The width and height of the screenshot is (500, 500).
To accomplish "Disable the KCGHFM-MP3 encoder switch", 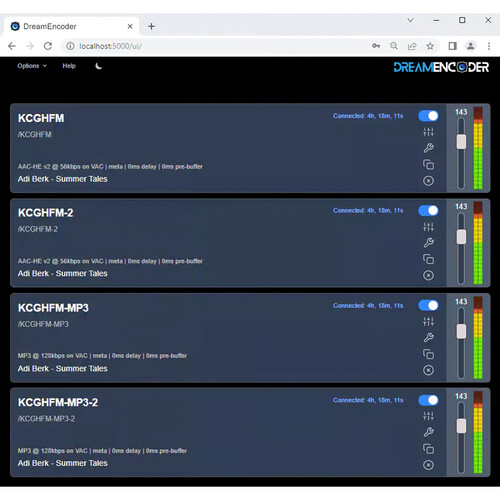I will tap(428, 305).
